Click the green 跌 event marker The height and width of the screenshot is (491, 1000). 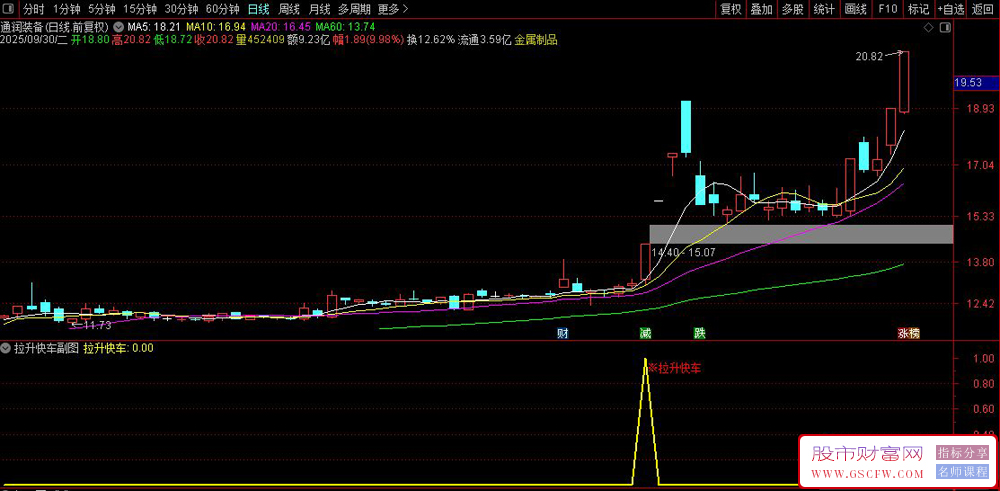[x=700, y=333]
